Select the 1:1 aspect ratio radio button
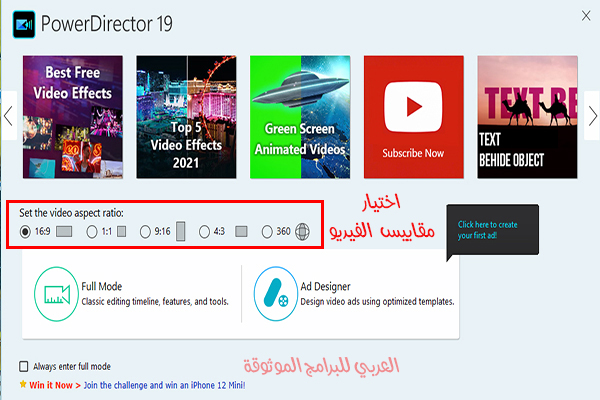Image resolution: width=600 pixels, height=400 pixels. click(92, 232)
